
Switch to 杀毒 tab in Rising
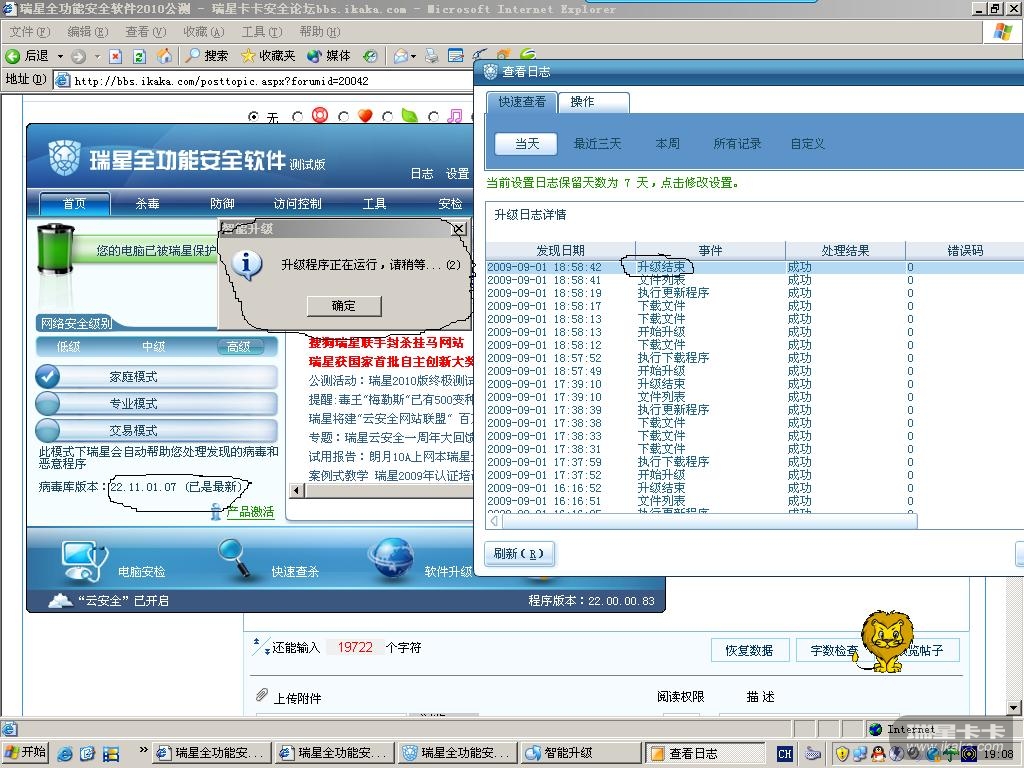[x=148, y=204]
